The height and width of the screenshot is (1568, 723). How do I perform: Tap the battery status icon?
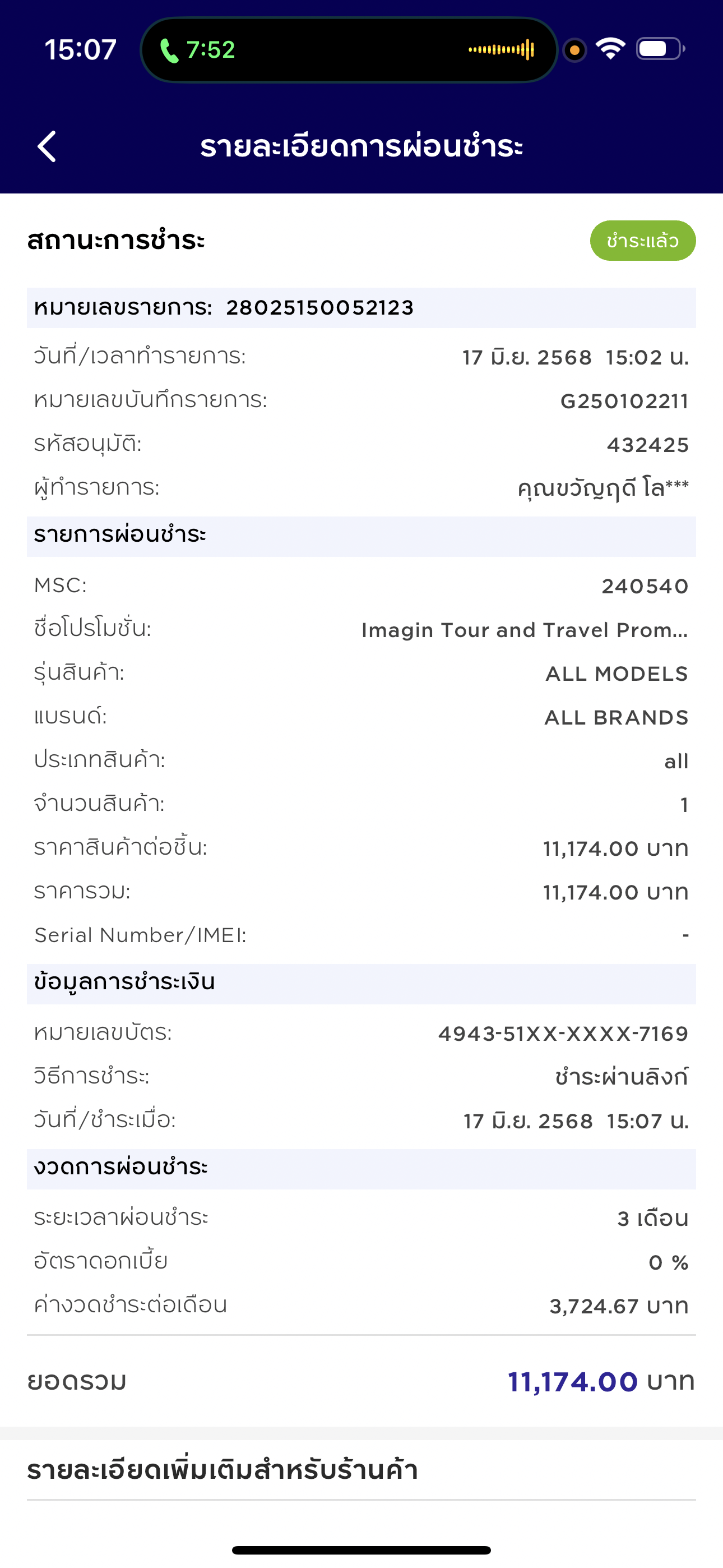(660, 49)
